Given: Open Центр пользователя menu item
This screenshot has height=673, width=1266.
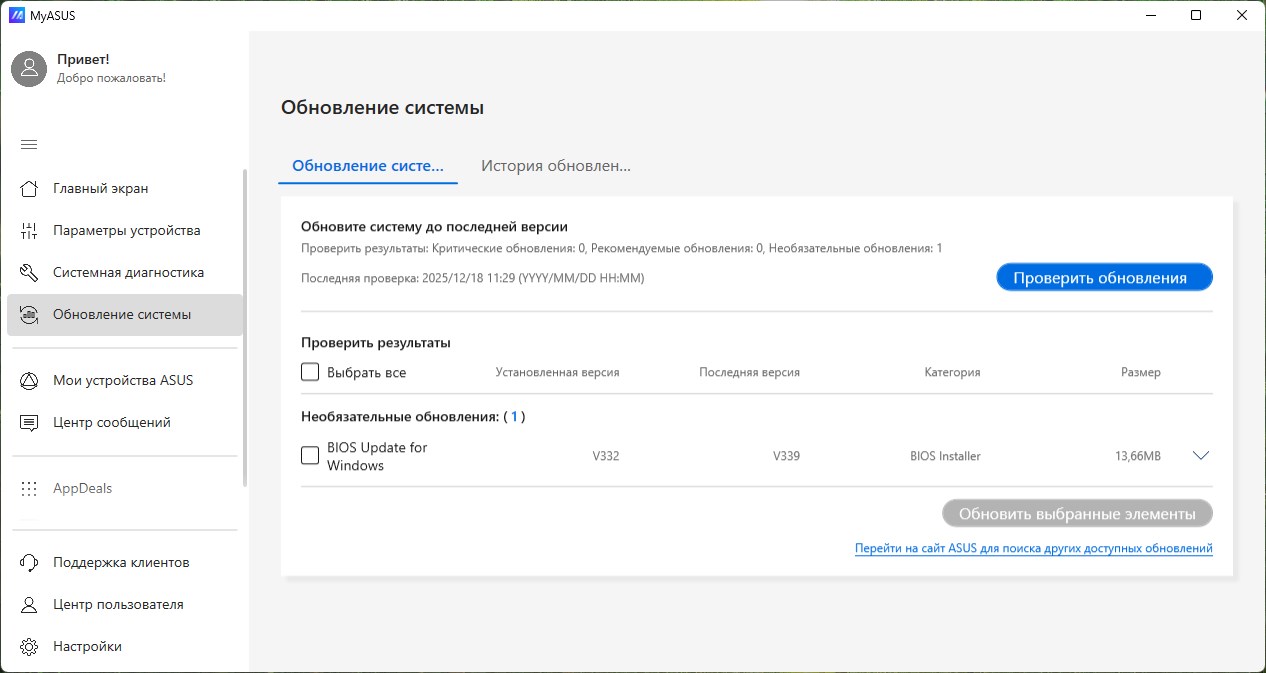Looking at the screenshot, I should point(125,604).
